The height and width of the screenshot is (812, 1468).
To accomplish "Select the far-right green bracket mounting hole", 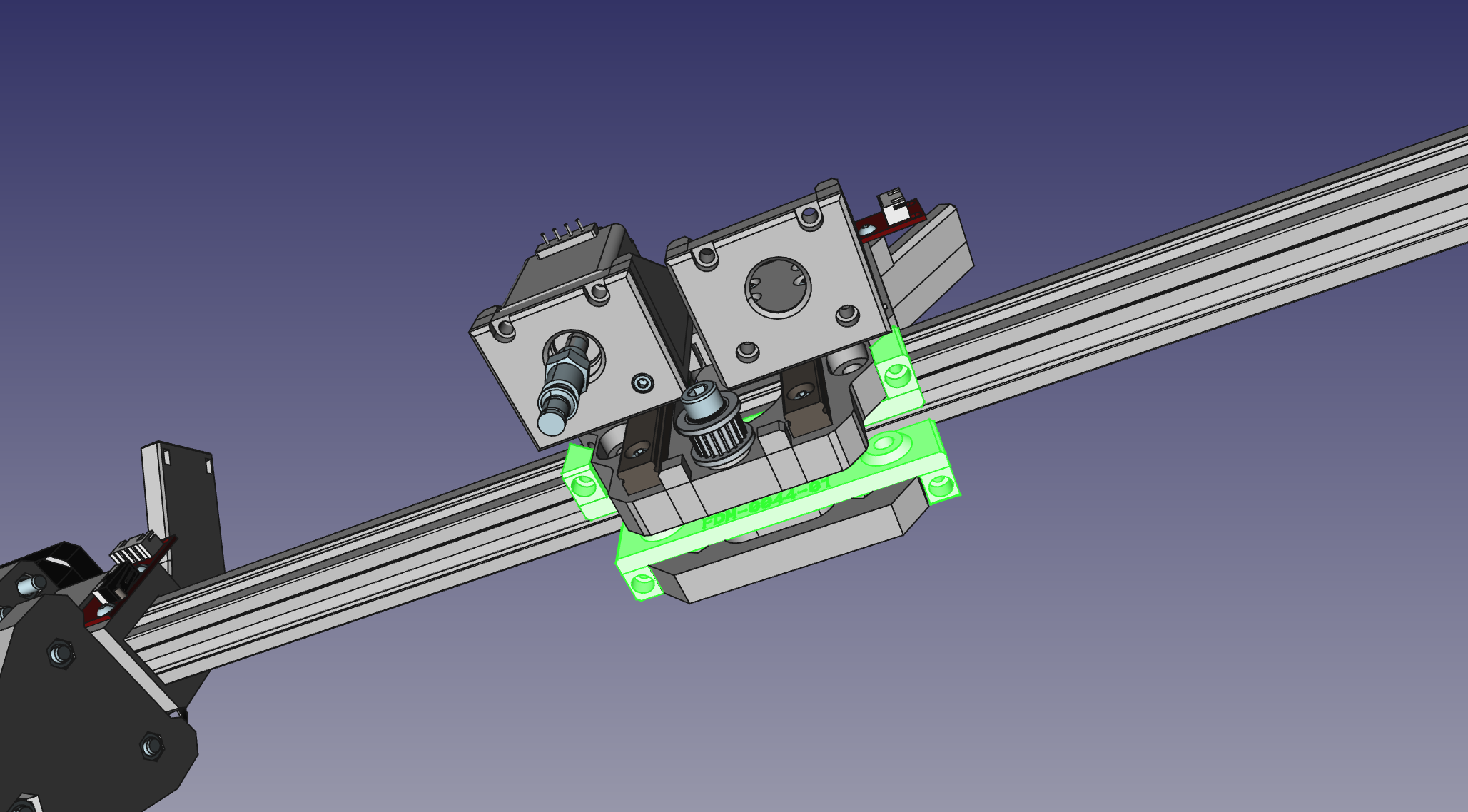I will click(940, 487).
